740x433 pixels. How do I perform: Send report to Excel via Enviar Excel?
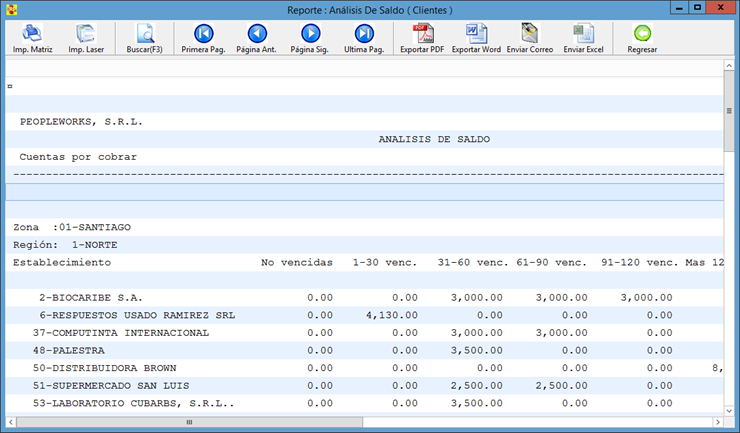tap(583, 37)
